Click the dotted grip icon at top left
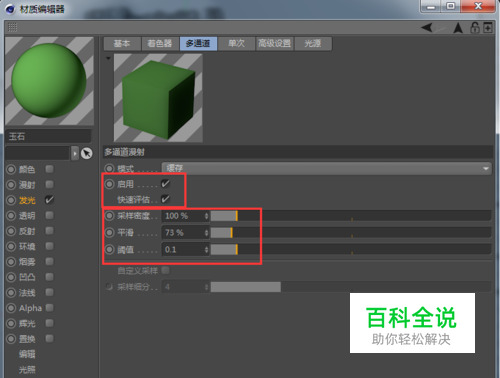Image resolution: width=500 pixels, height=378 pixels. pos(12,27)
